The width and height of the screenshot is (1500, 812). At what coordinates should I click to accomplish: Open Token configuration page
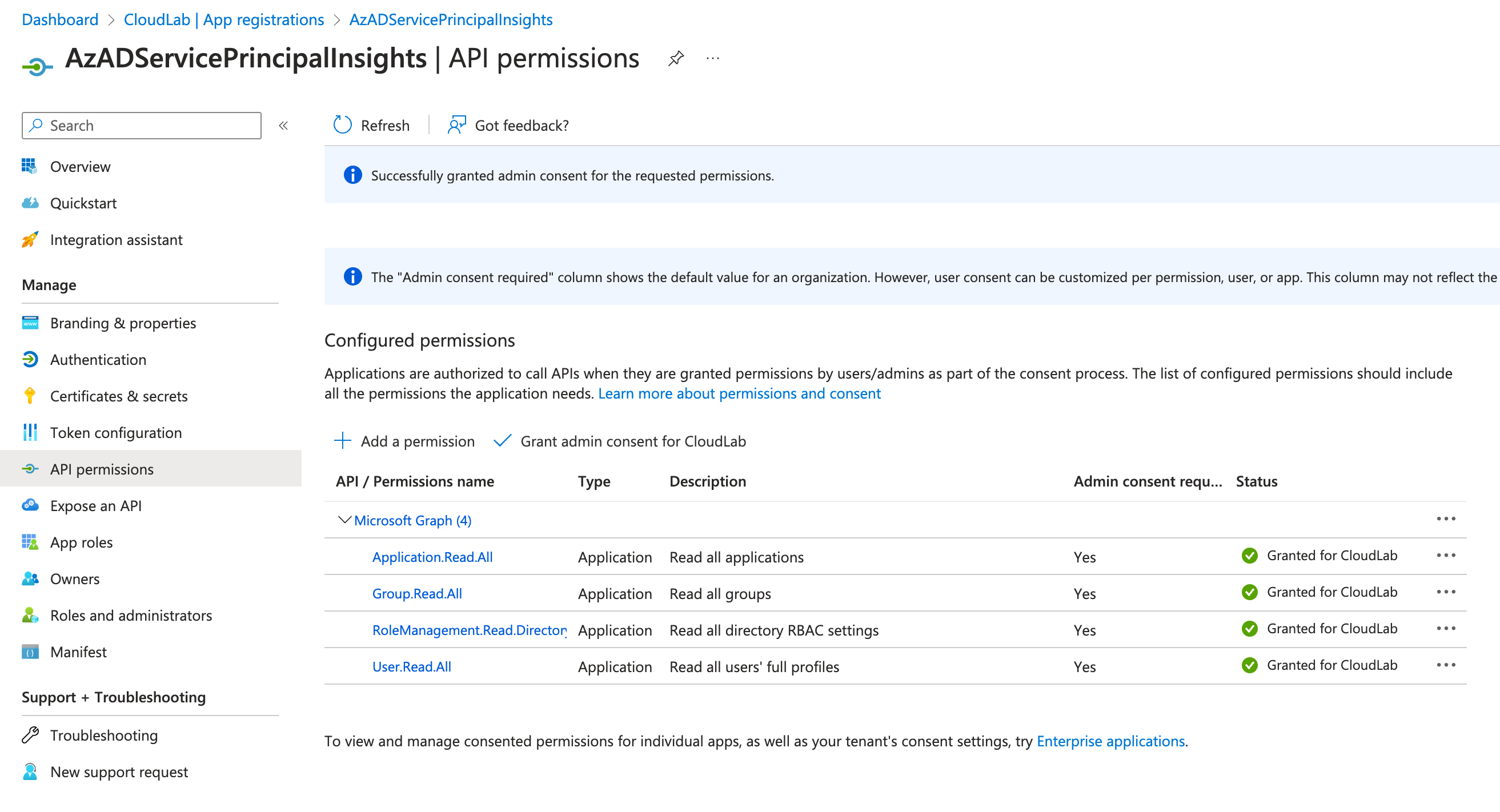point(116,432)
